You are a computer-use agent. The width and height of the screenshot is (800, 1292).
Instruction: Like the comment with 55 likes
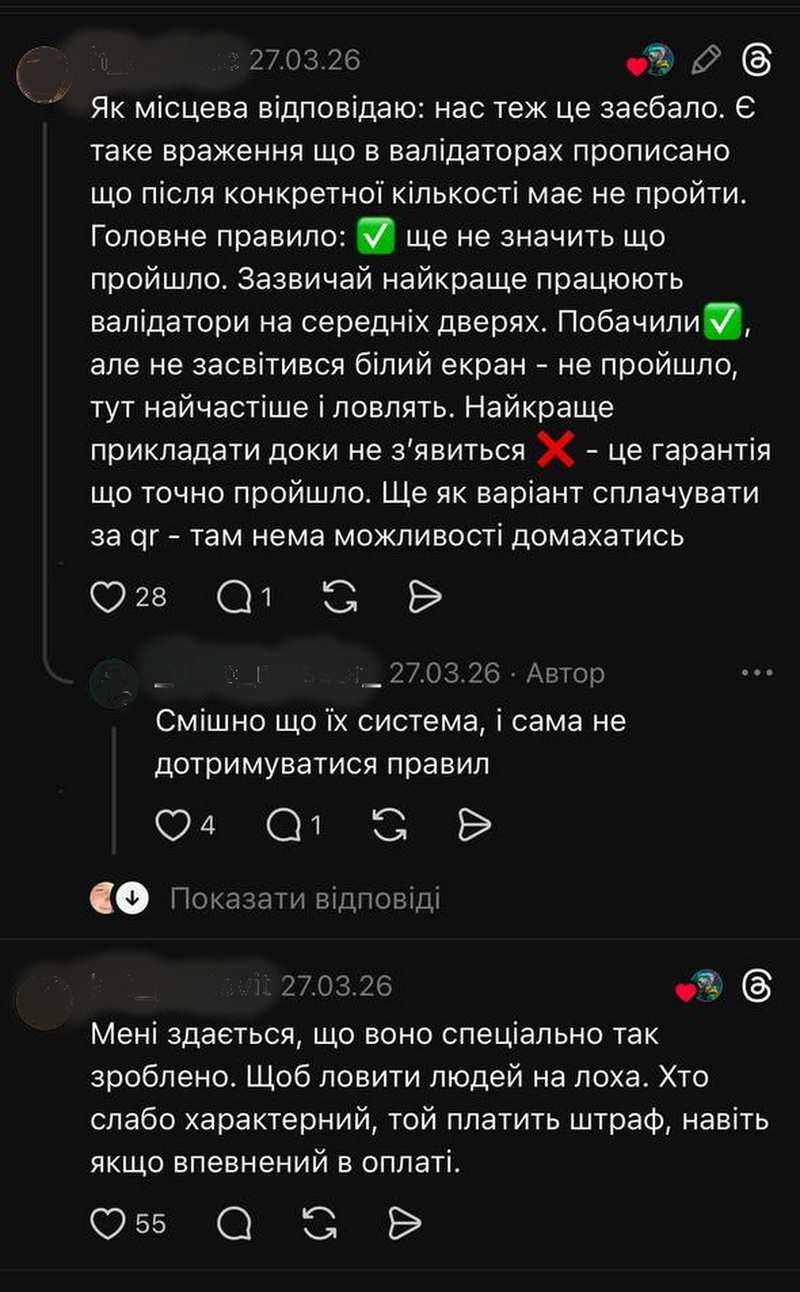click(106, 1222)
